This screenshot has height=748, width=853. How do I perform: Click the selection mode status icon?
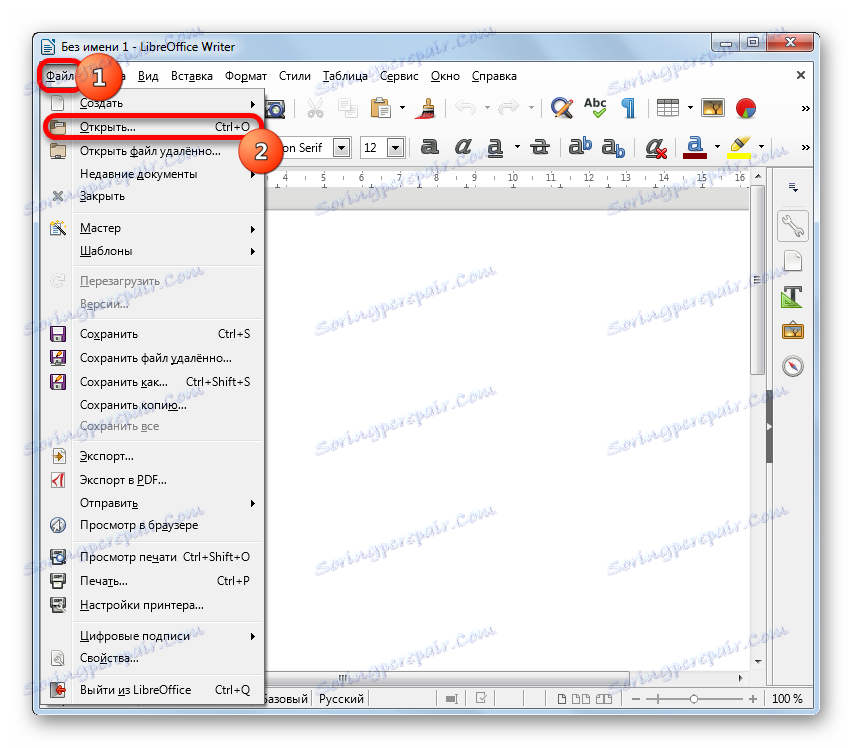click(452, 699)
